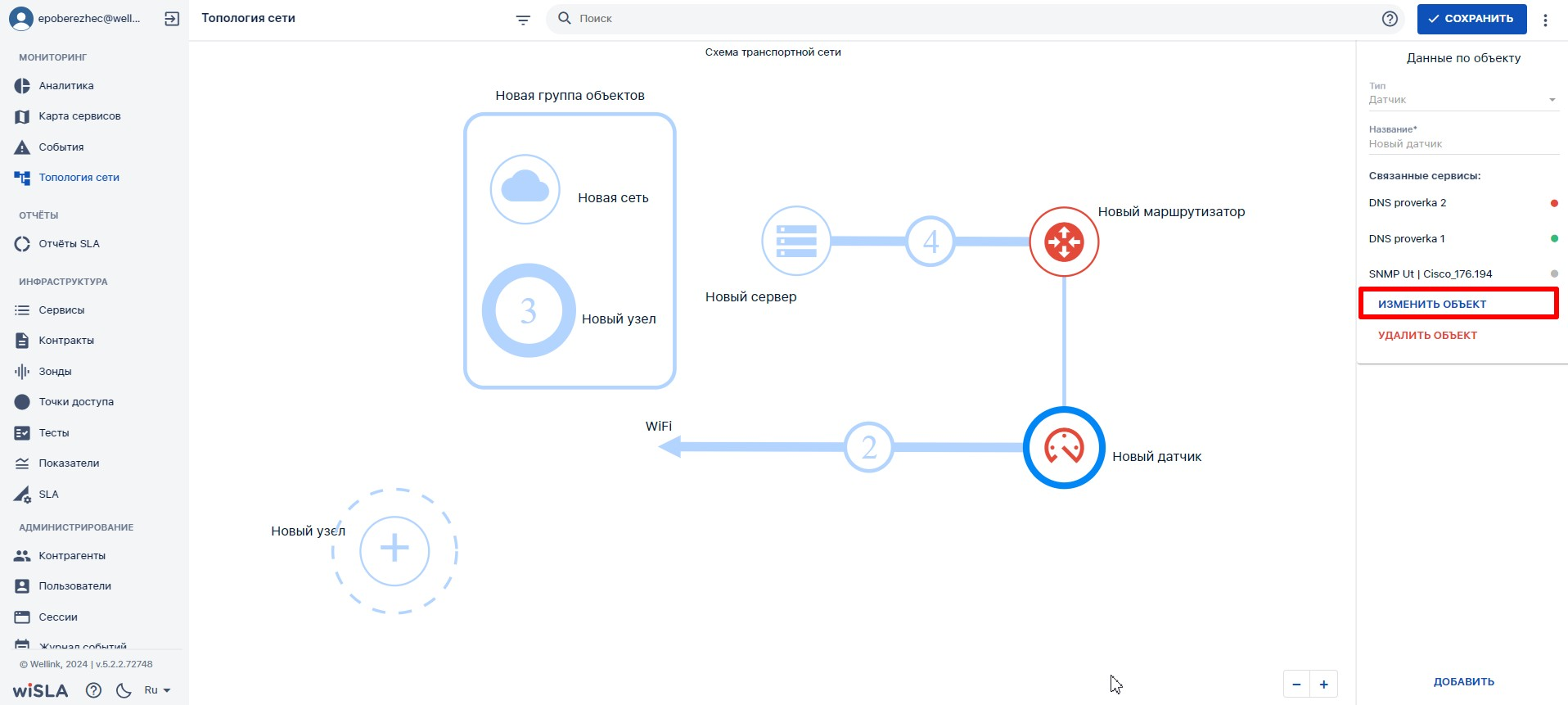Open the "Ru" language dropdown
Image resolution: width=1568 pixels, height=705 pixels.
tap(157, 690)
